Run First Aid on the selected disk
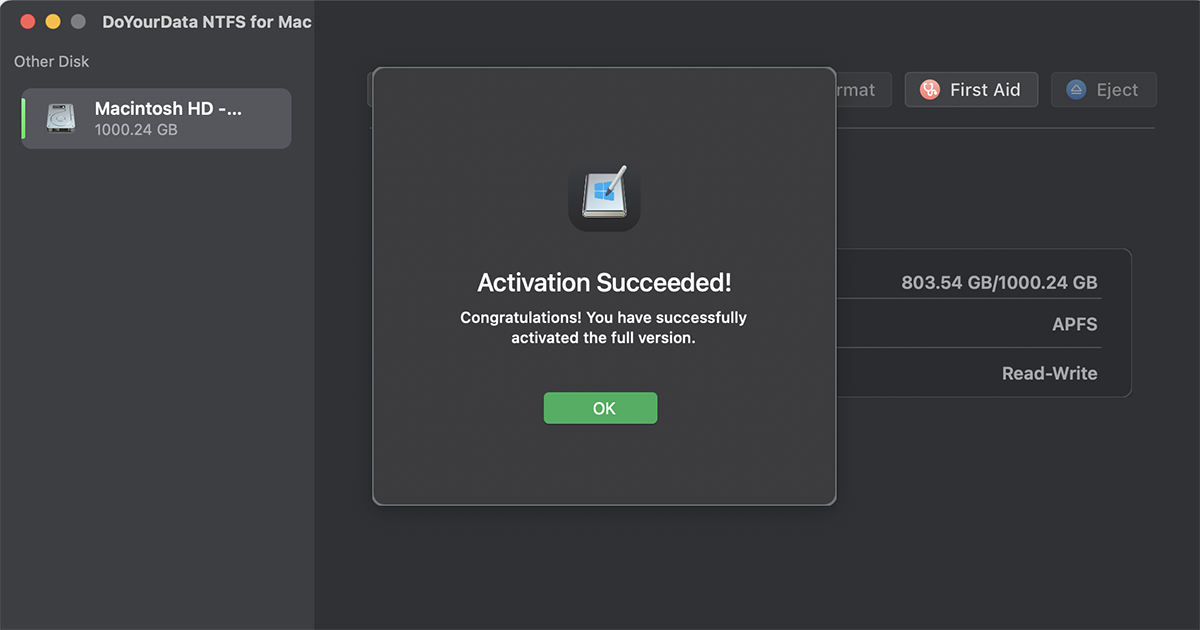The height and width of the screenshot is (630, 1200). (x=971, y=89)
